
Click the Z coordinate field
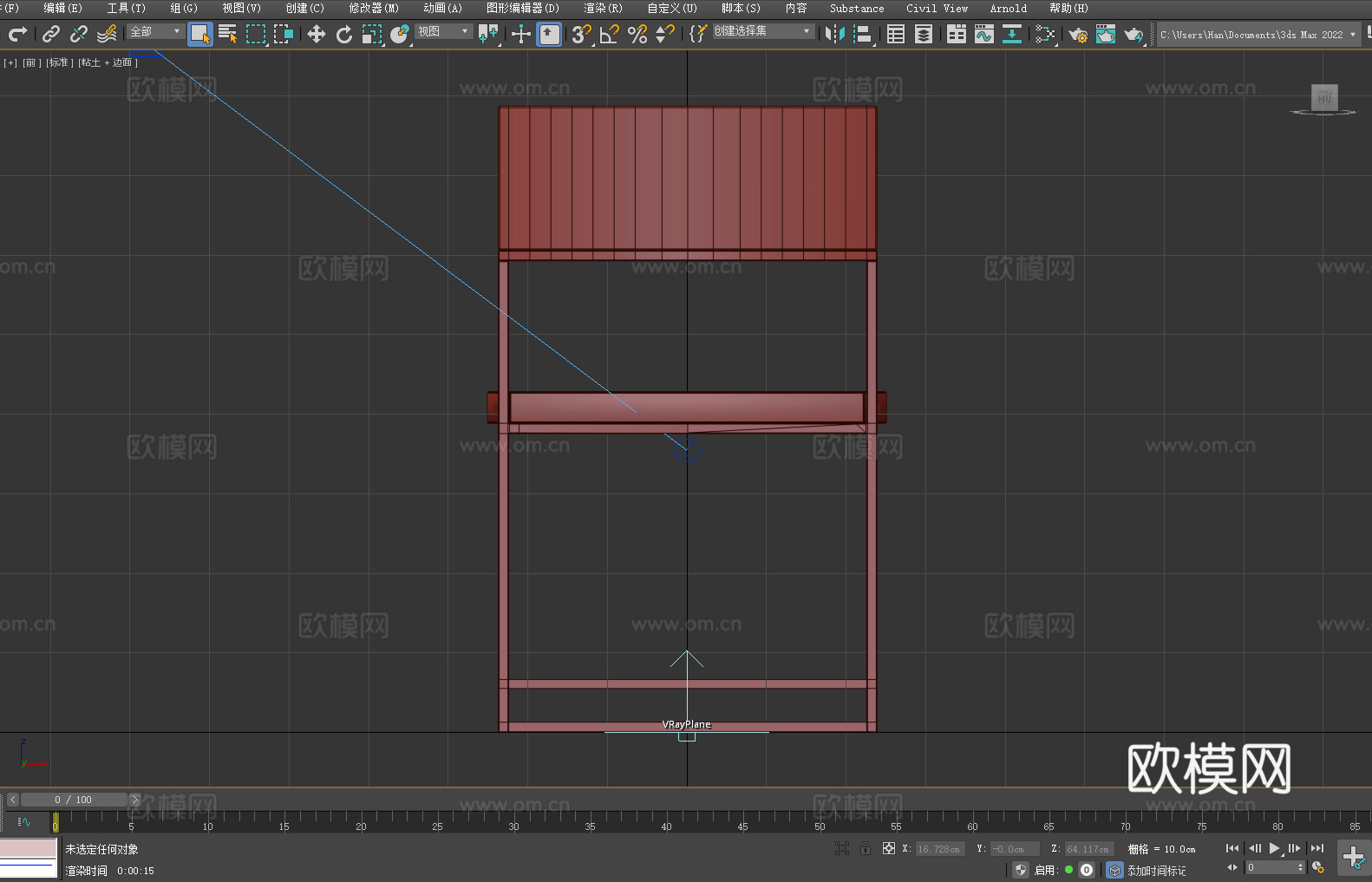(1088, 849)
